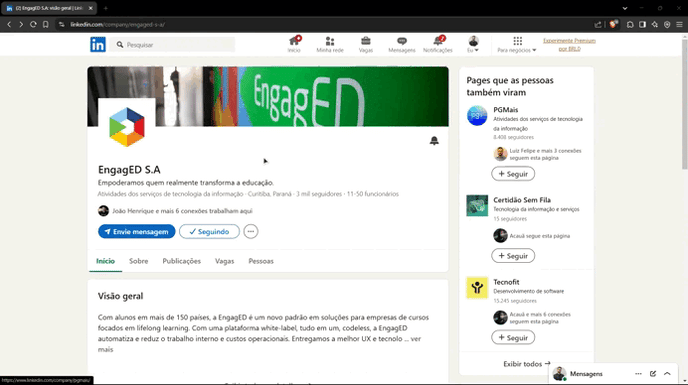This screenshot has width=688, height=385.
Task: Click the Envie mensagem button
Action: point(136,231)
